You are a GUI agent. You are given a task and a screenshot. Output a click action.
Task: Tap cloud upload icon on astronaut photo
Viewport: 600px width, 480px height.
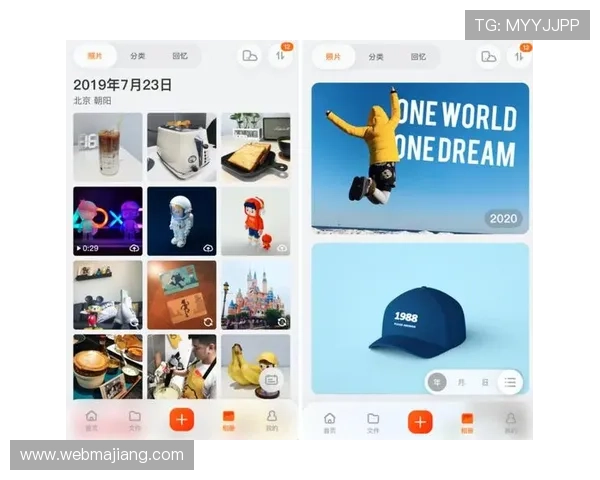(208, 248)
